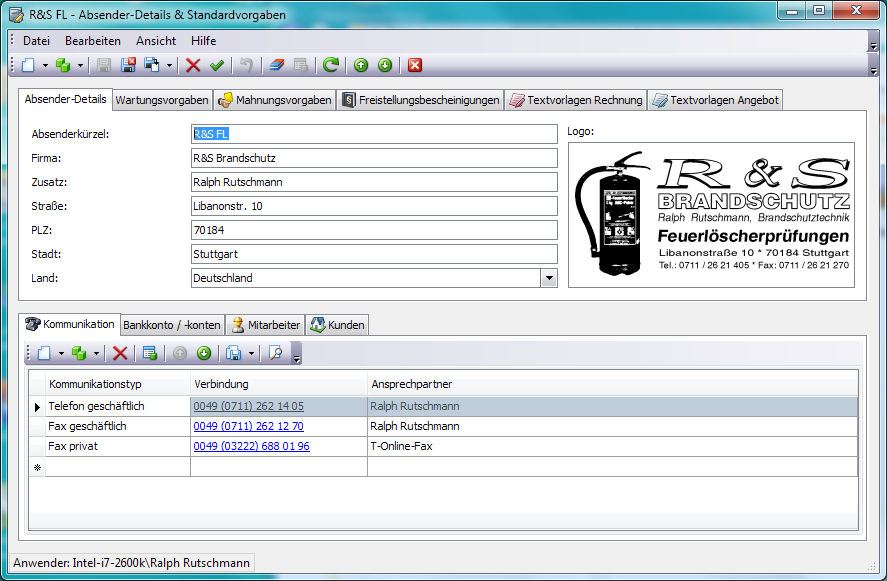The image size is (887, 581).
Task: Click the Firma field containing R&S Brandschutz
Action: click(374, 158)
